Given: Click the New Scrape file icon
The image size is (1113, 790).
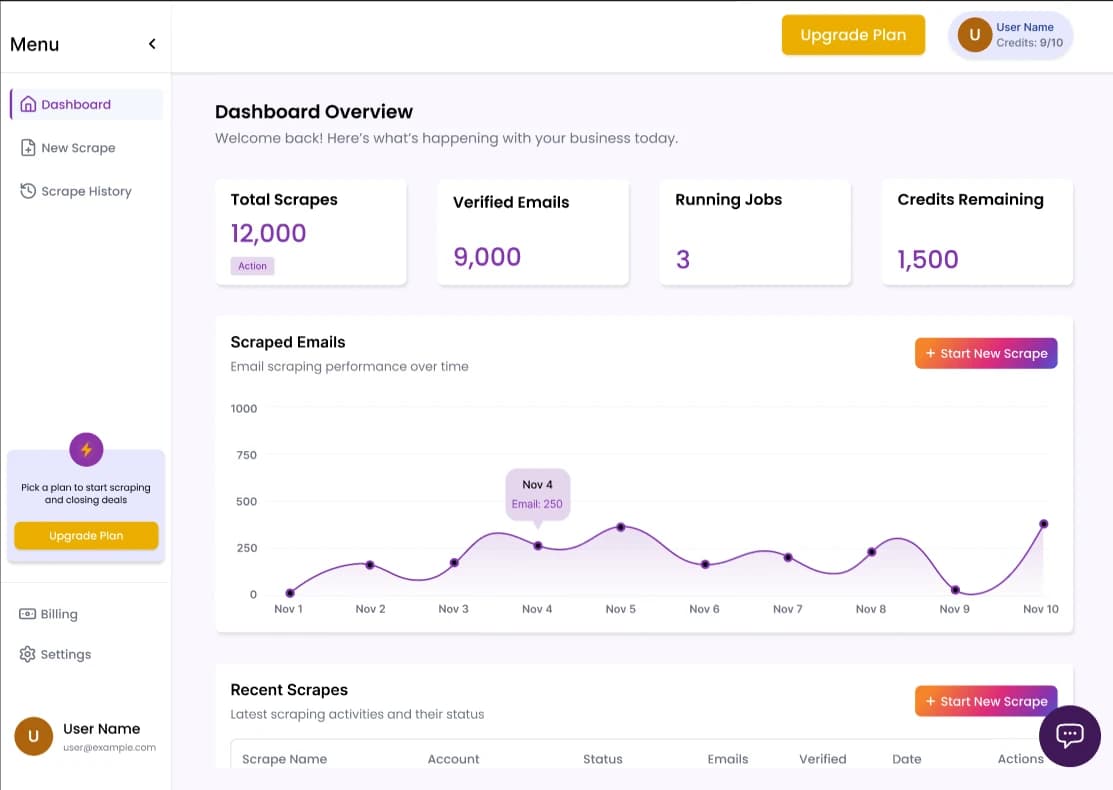Looking at the screenshot, I should pyautogui.click(x=28, y=148).
